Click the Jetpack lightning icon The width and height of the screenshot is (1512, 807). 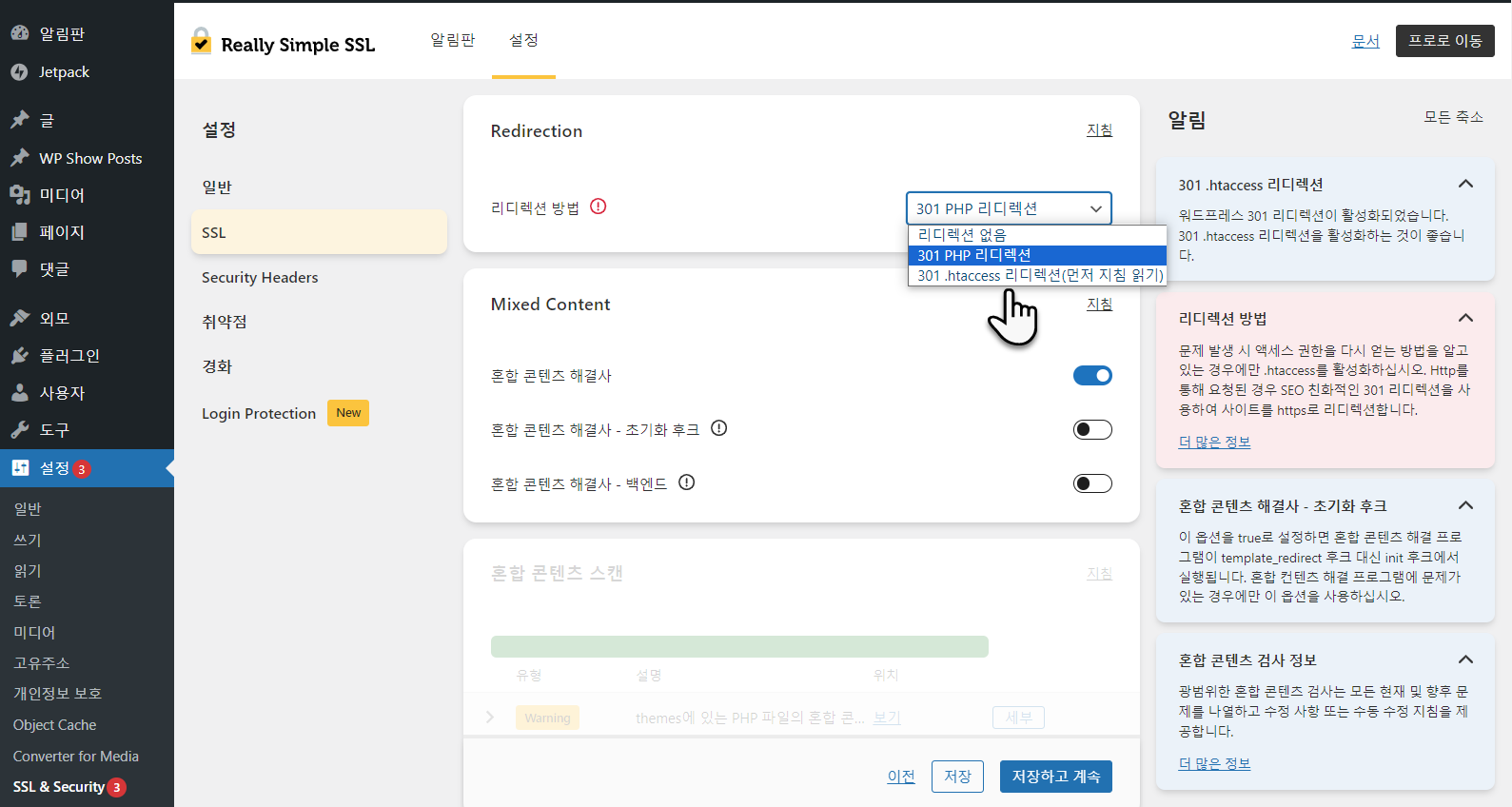pyautogui.click(x=20, y=71)
